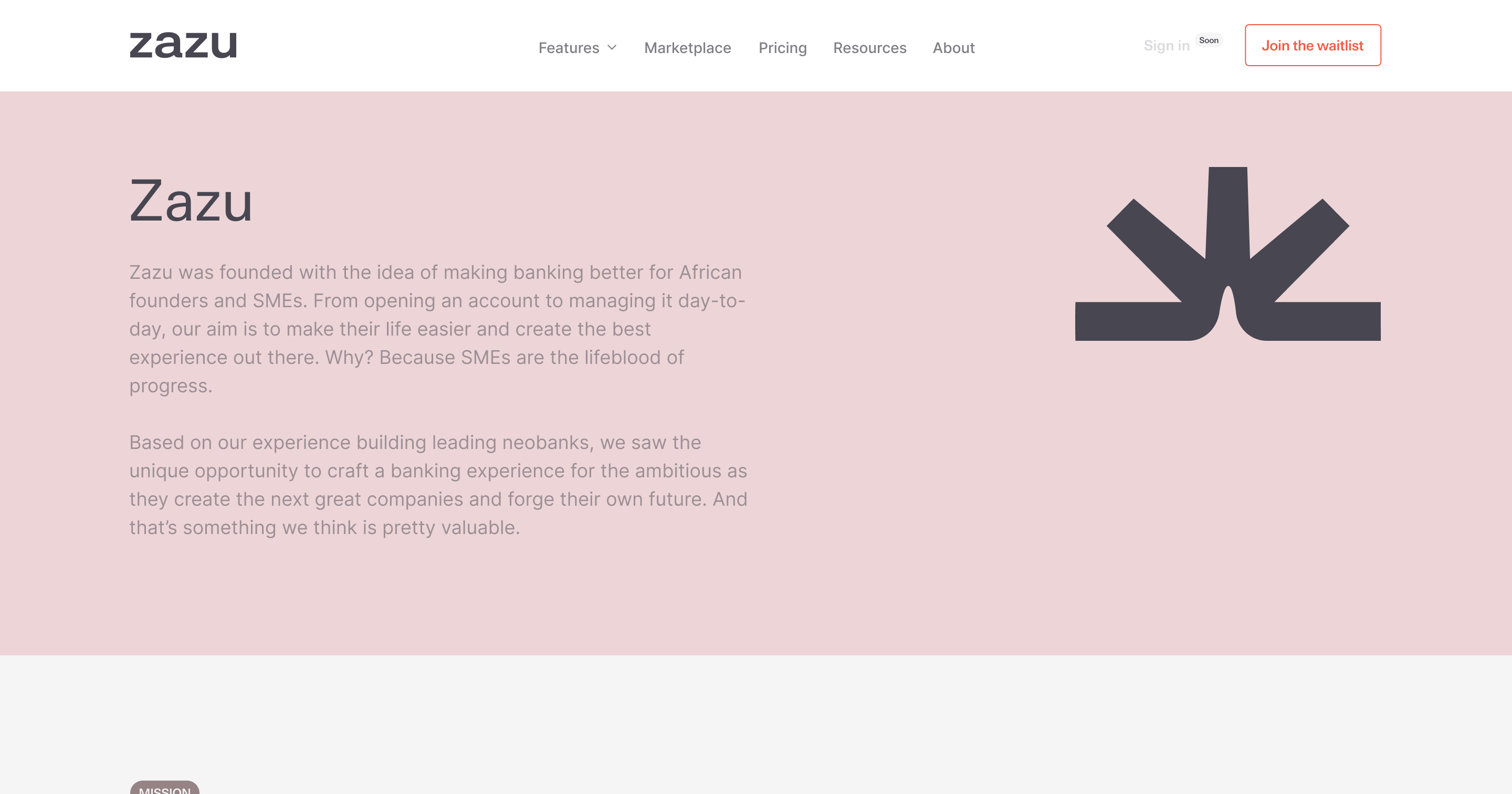Click the MISSION pill badge
The image size is (1512, 794).
click(x=164, y=788)
